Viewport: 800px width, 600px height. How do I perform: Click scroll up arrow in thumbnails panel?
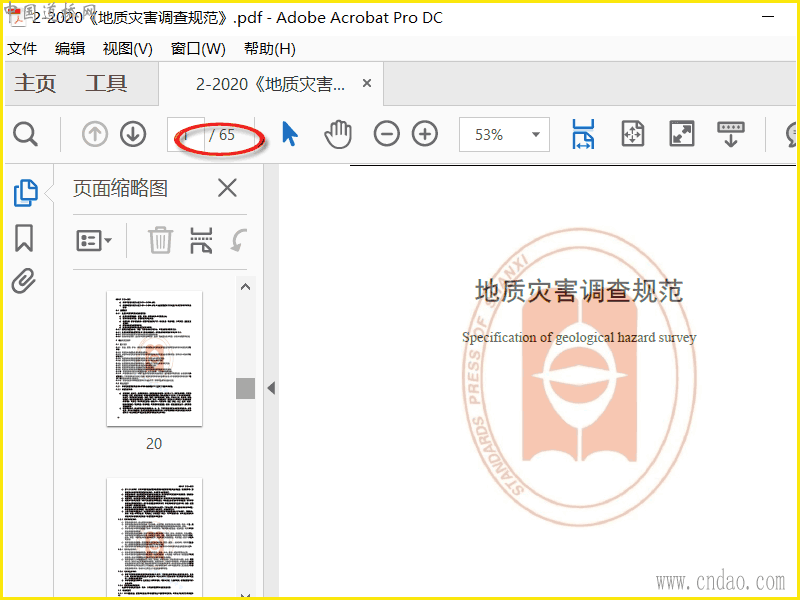(x=245, y=287)
